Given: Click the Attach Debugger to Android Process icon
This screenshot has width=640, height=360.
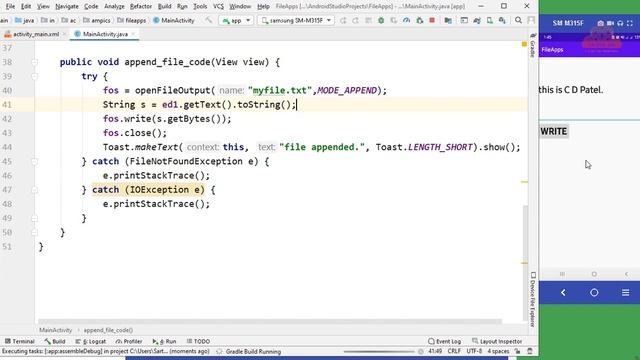Looking at the screenshot, I should [x=420, y=20].
